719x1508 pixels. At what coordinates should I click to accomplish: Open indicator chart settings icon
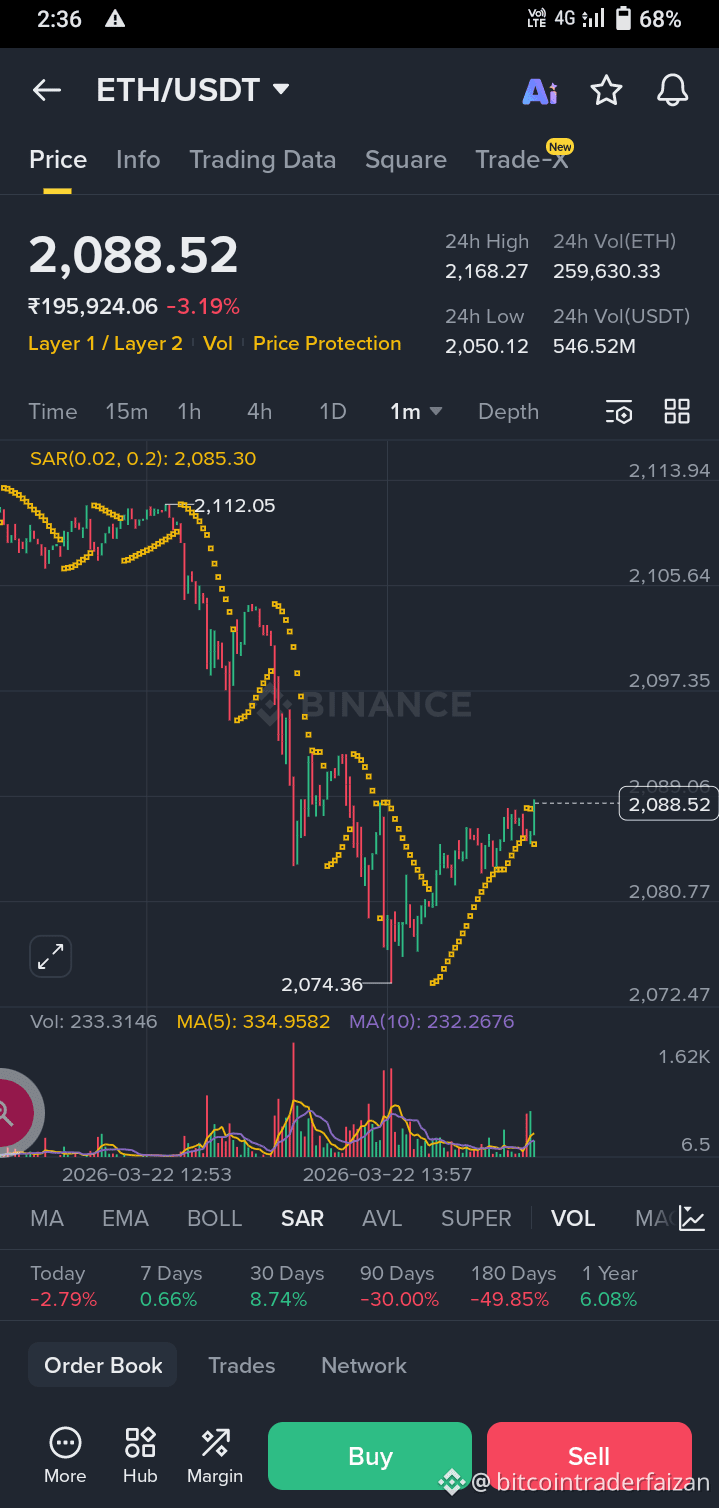click(692, 1218)
